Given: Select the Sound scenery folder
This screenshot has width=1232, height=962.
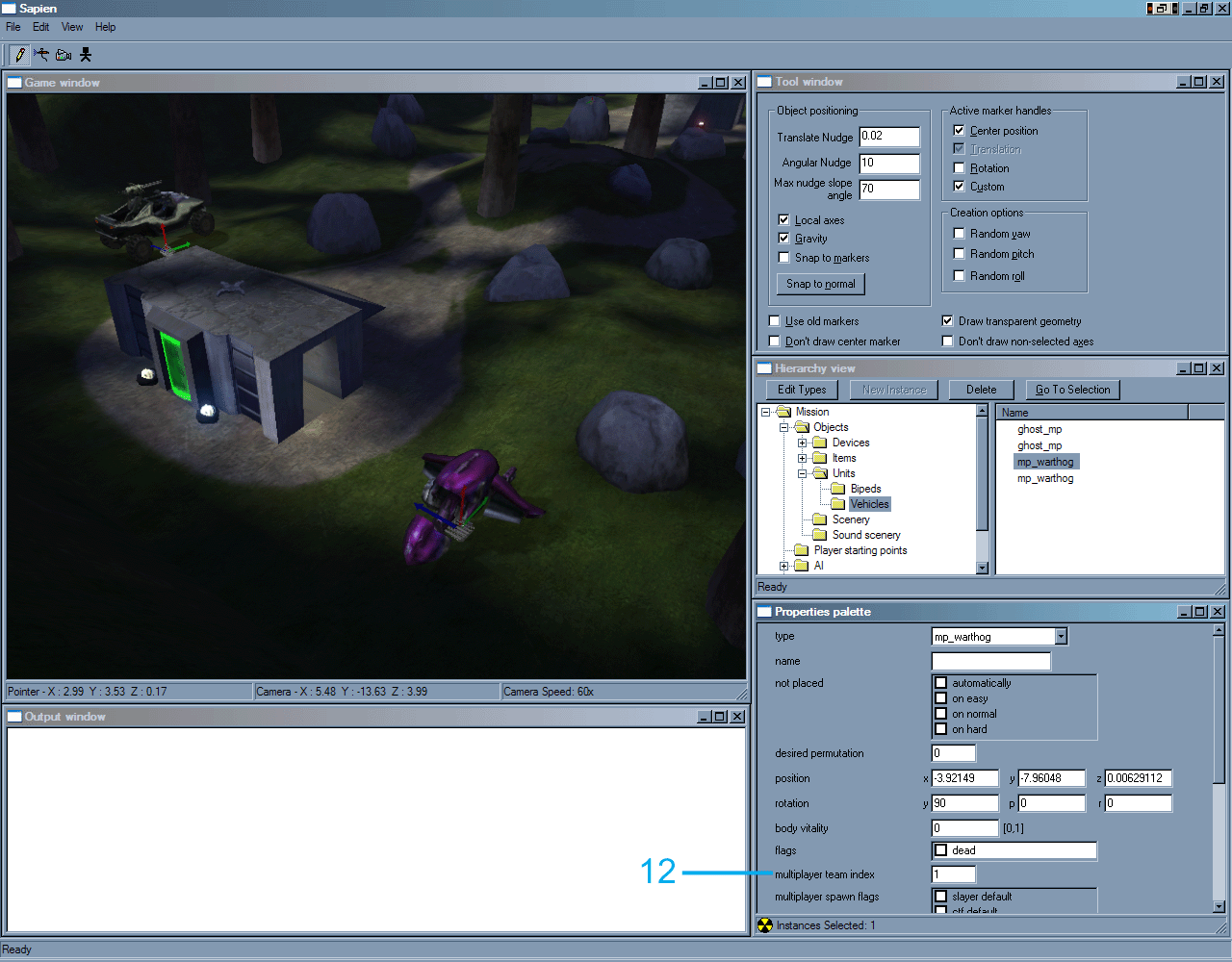Looking at the screenshot, I should pyautogui.click(x=866, y=535).
